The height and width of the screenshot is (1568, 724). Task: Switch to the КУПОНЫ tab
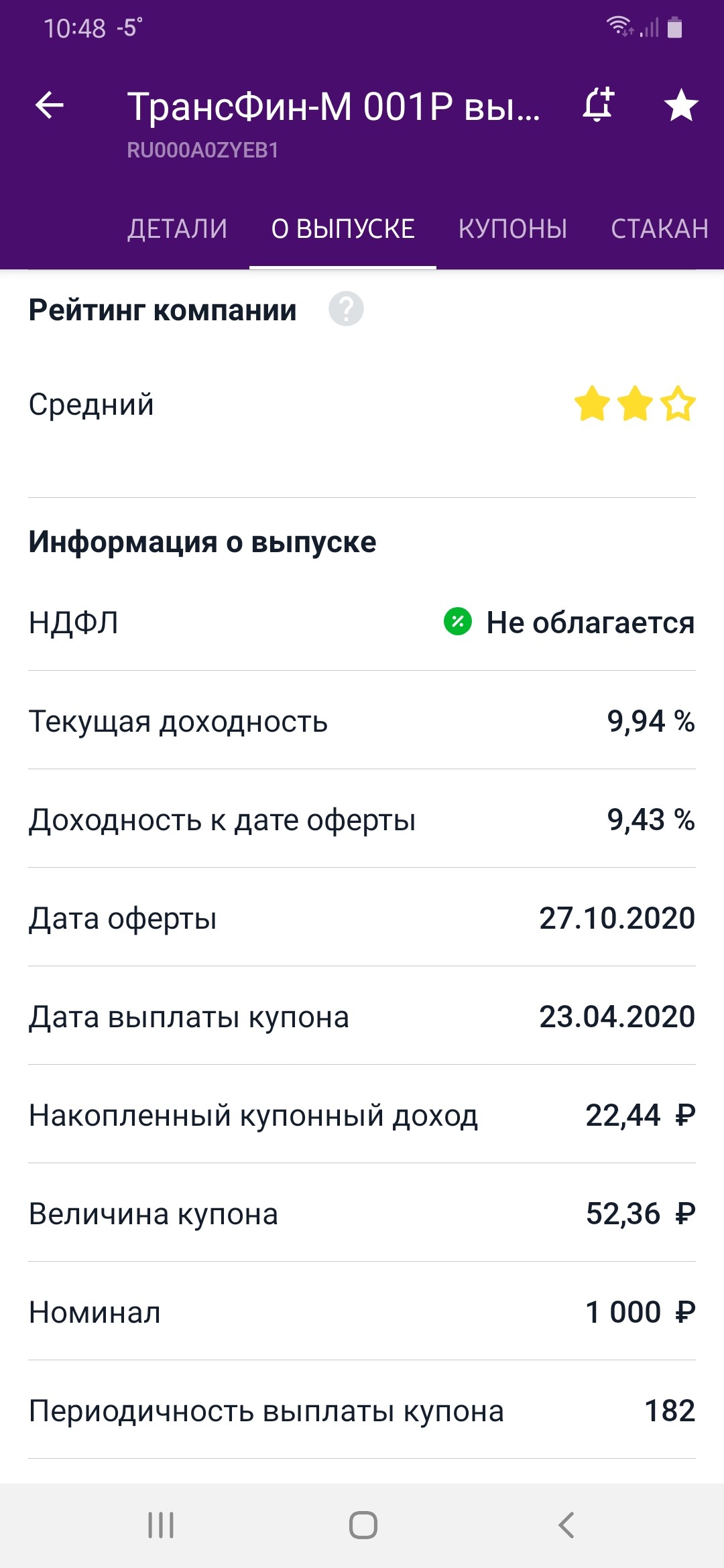coord(513,229)
